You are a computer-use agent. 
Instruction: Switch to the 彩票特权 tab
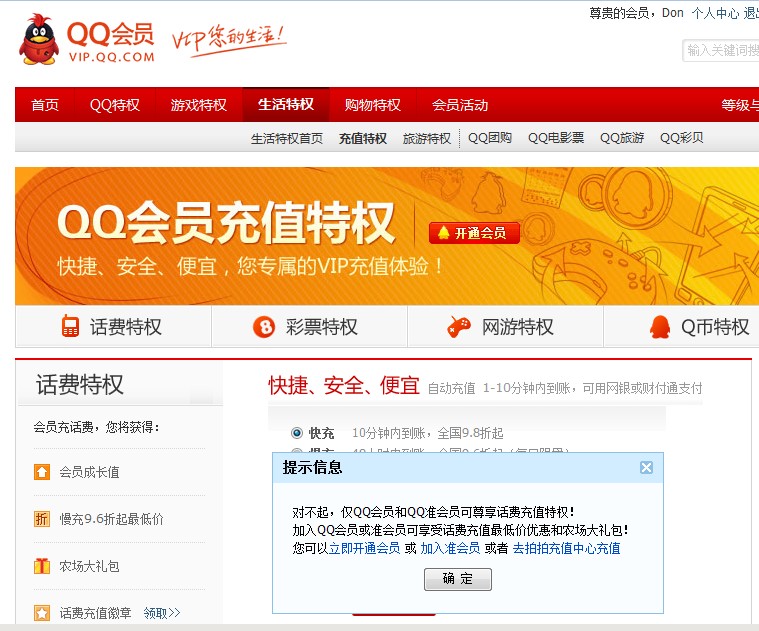(309, 326)
